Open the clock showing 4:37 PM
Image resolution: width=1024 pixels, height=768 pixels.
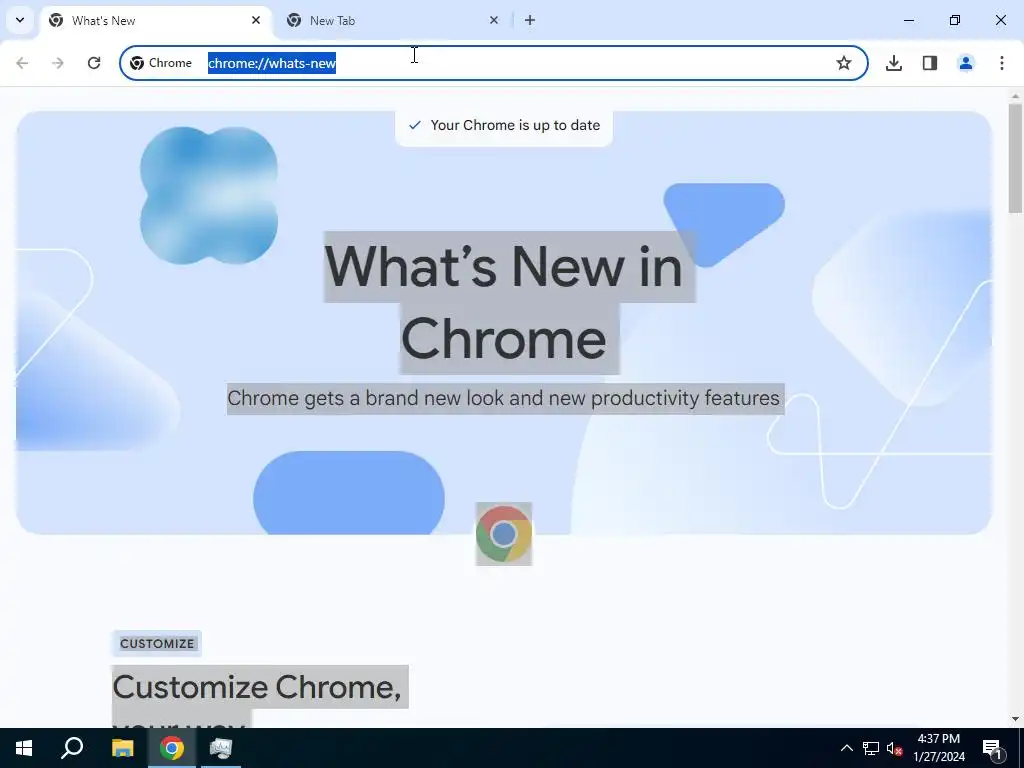[938, 748]
